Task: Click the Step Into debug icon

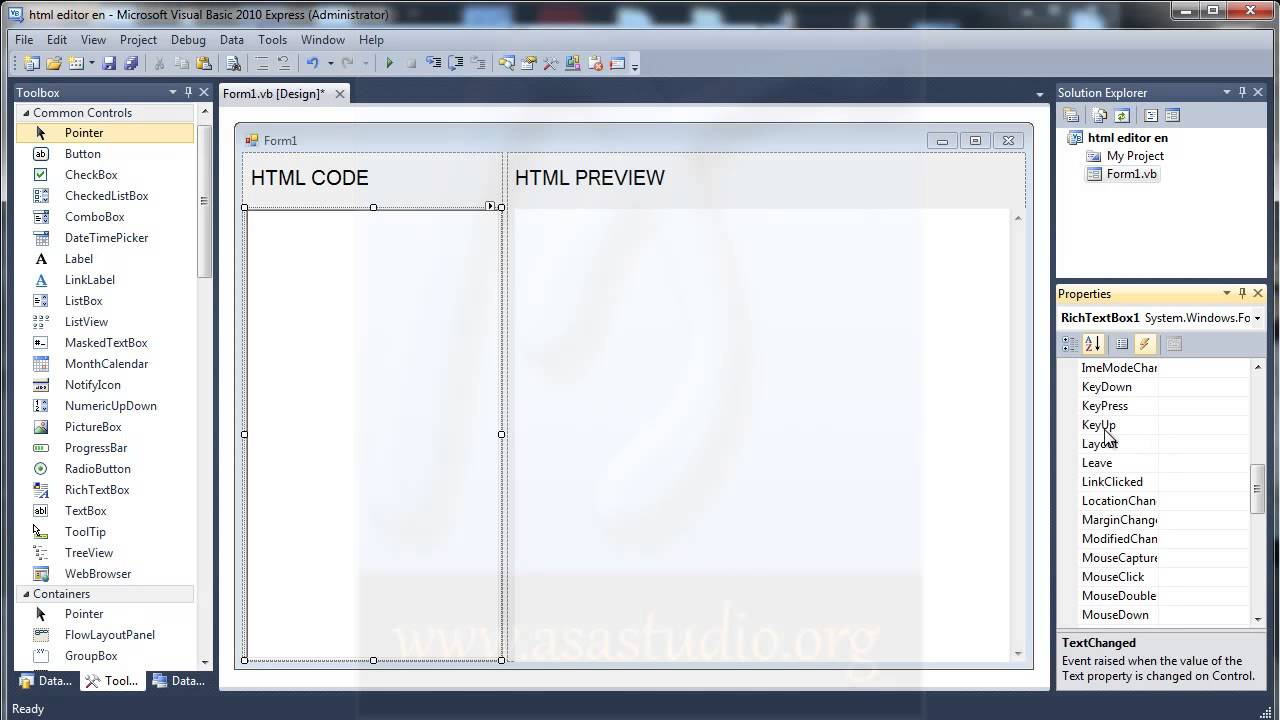Action: pos(433,63)
